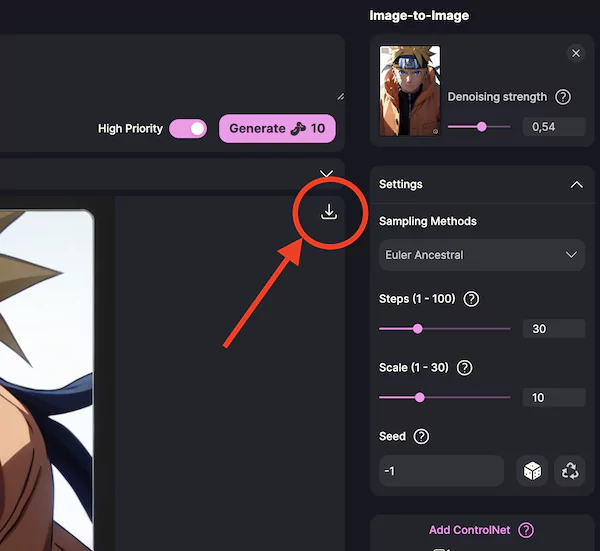Expand the chevron above the download icon
The width and height of the screenshot is (600, 551).
point(326,174)
